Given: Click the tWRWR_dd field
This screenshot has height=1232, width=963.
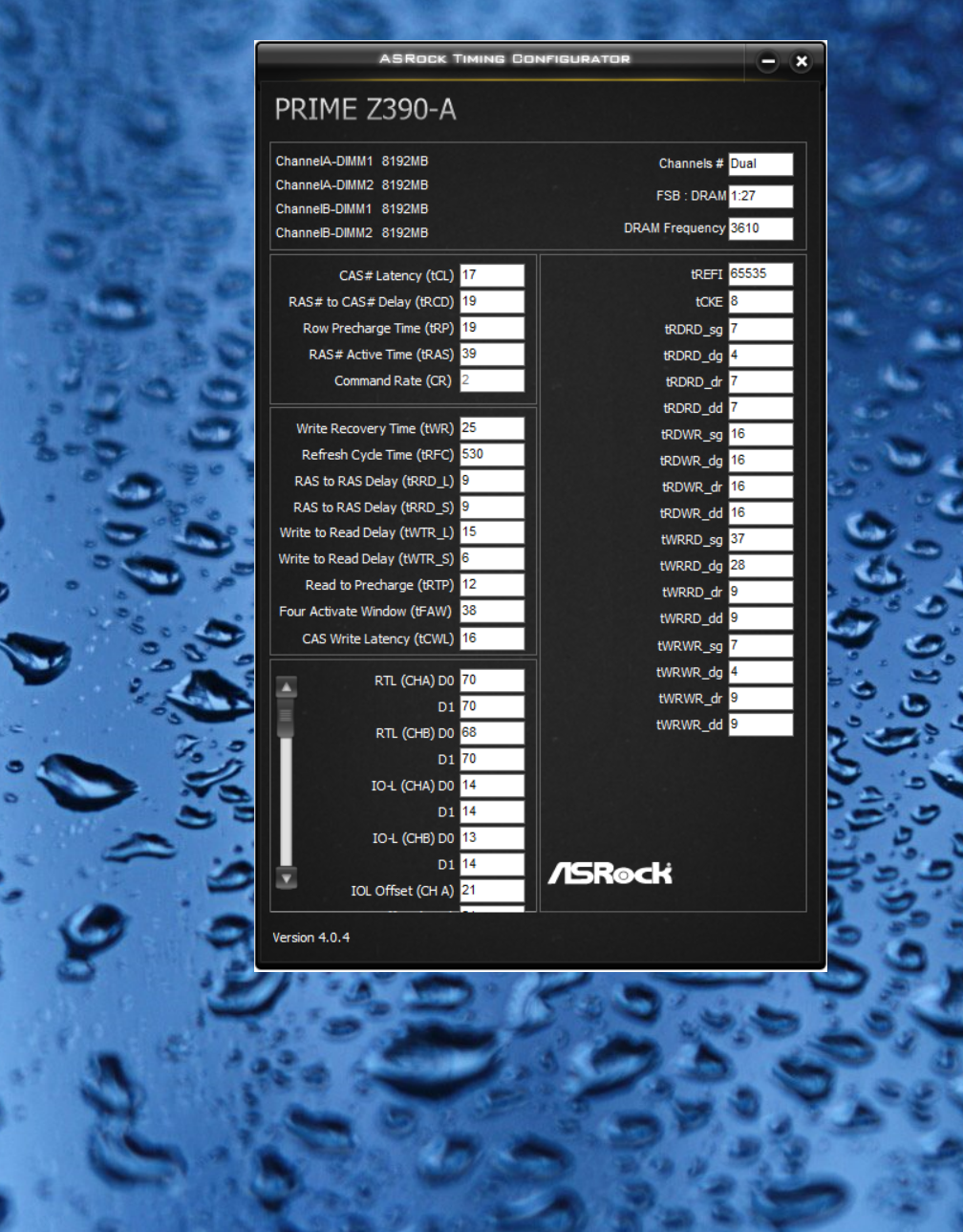Looking at the screenshot, I should click(760, 724).
